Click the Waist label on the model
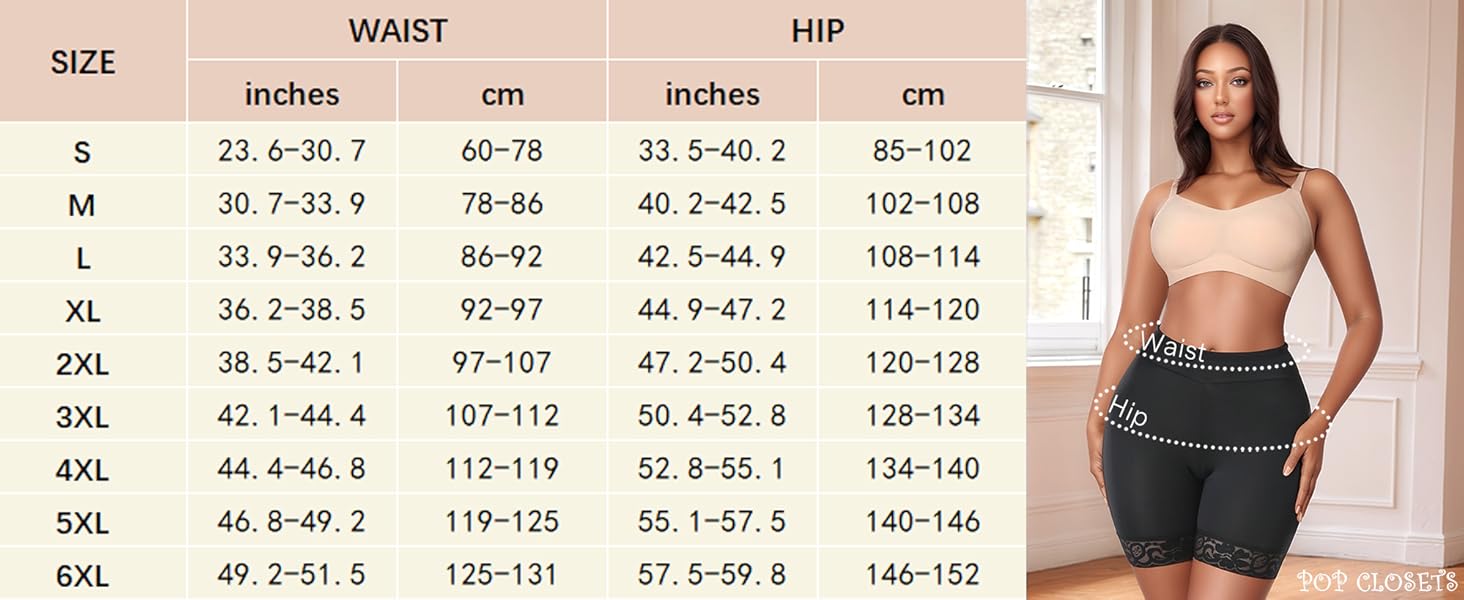 click(x=1172, y=346)
